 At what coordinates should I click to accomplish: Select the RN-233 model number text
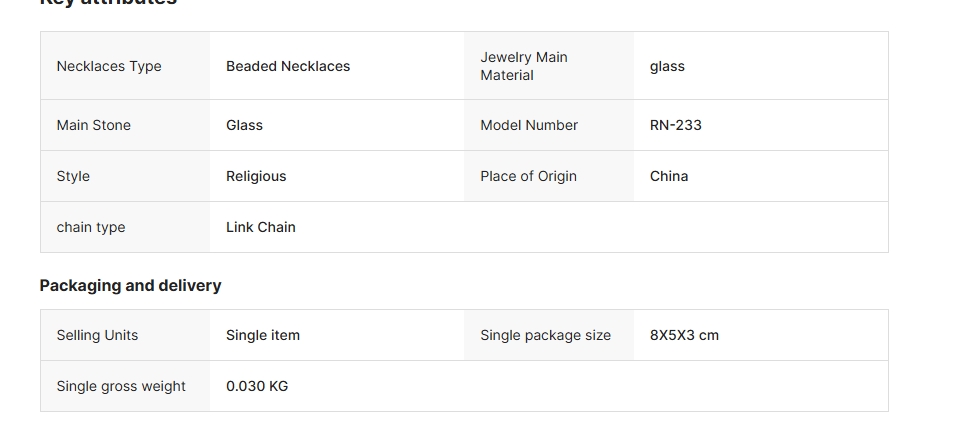click(x=676, y=125)
